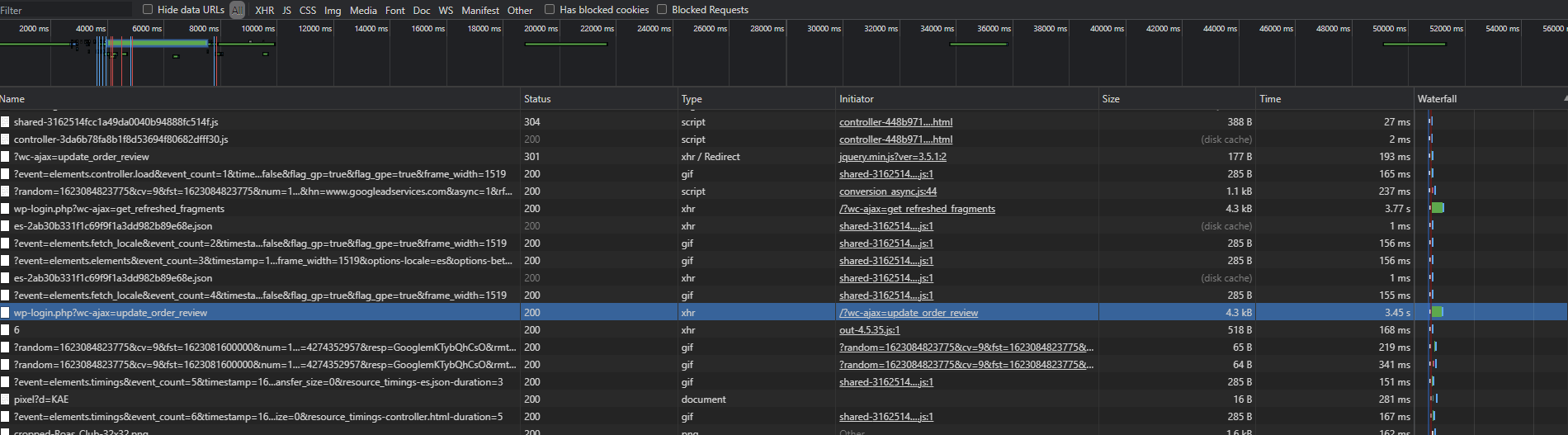
Task: Click the 3.45 s time cell
Action: (x=1397, y=313)
